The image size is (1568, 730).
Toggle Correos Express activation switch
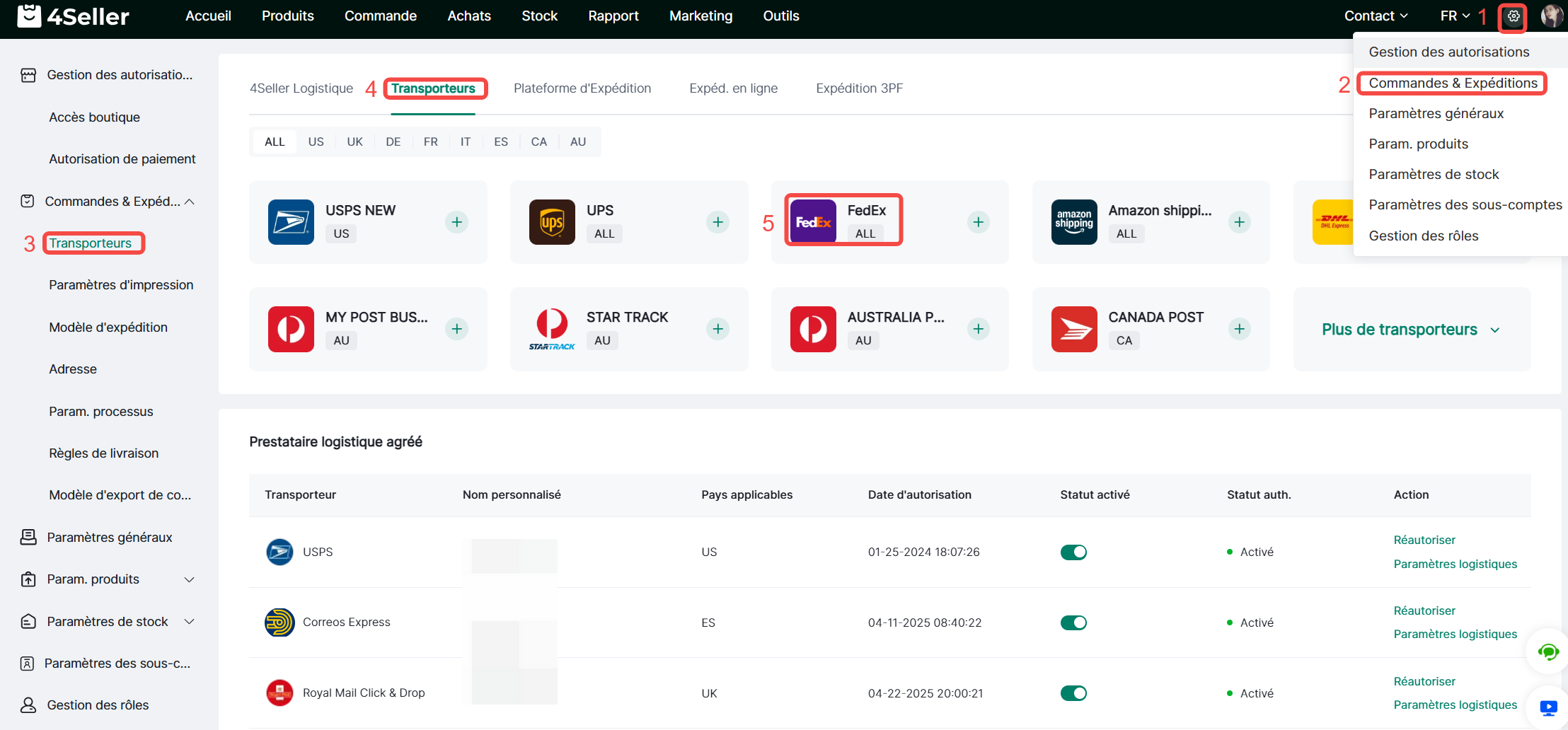pyautogui.click(x=1073, y=622)
